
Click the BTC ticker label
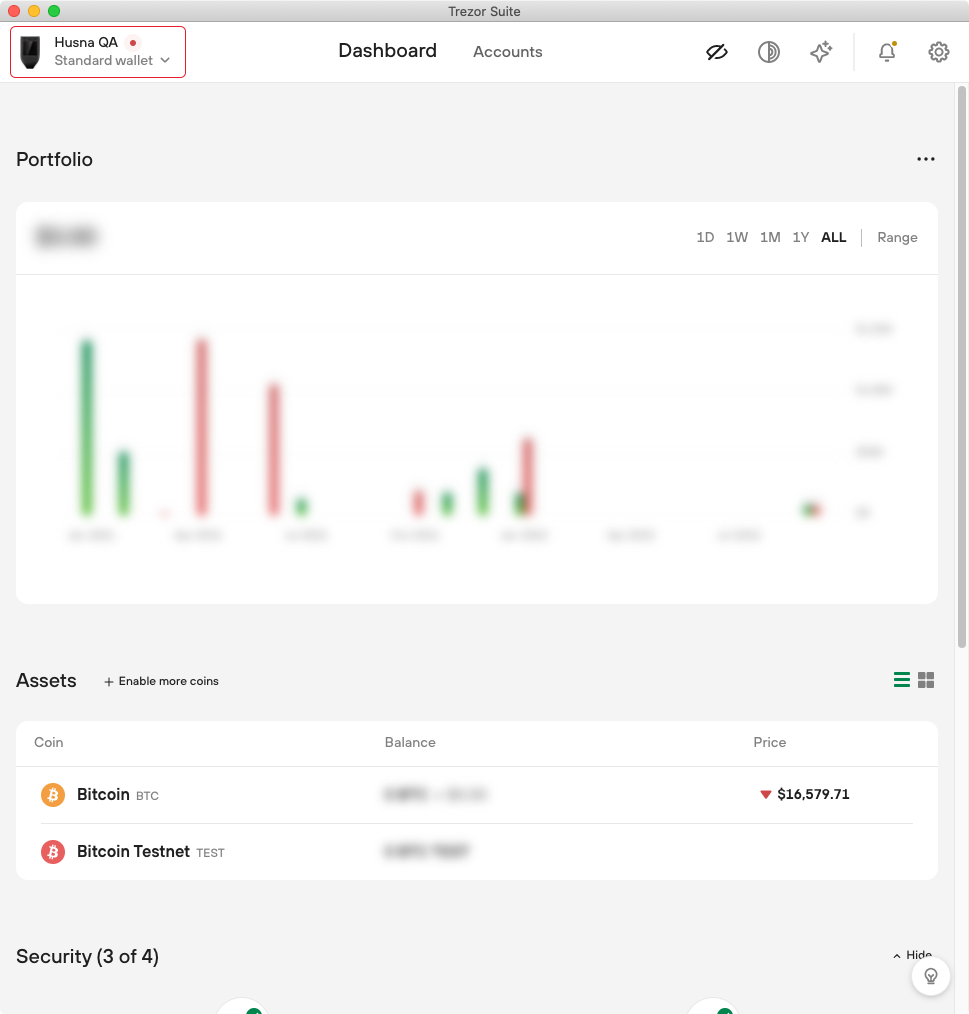point(147,796)
